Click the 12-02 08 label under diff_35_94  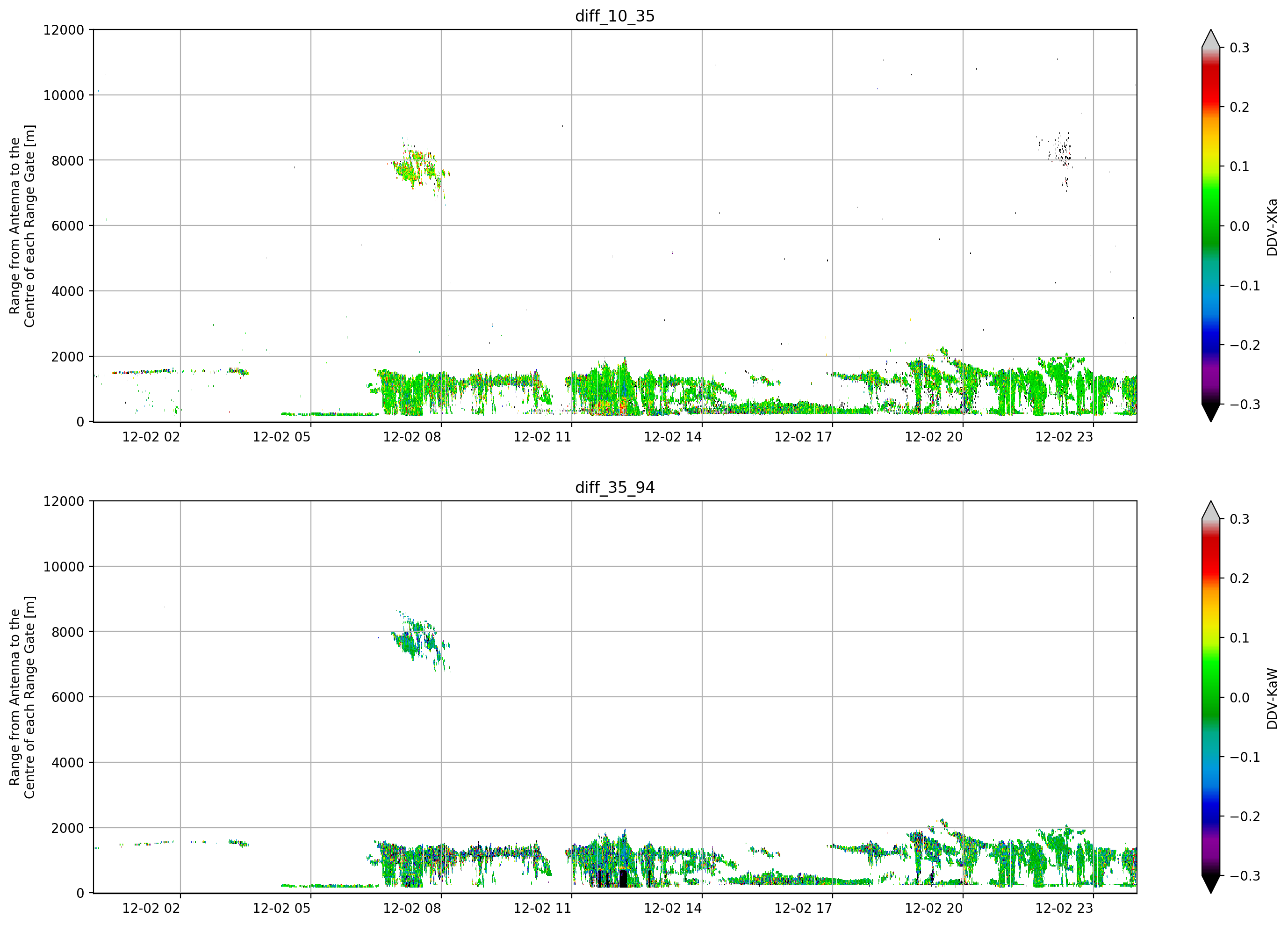point(412,909)
